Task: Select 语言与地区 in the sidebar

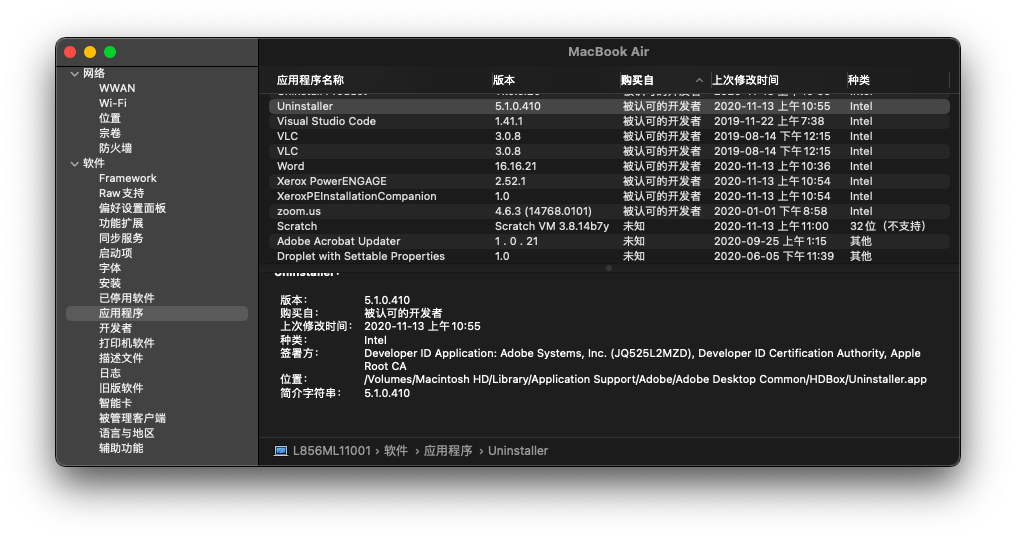Action: click(126, 433)
